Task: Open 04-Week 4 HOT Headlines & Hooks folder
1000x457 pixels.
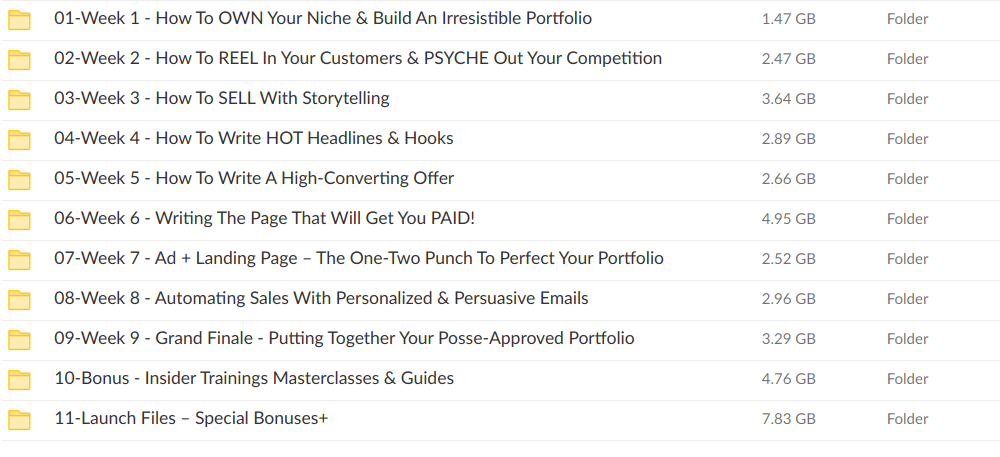Action: point(253,138)
